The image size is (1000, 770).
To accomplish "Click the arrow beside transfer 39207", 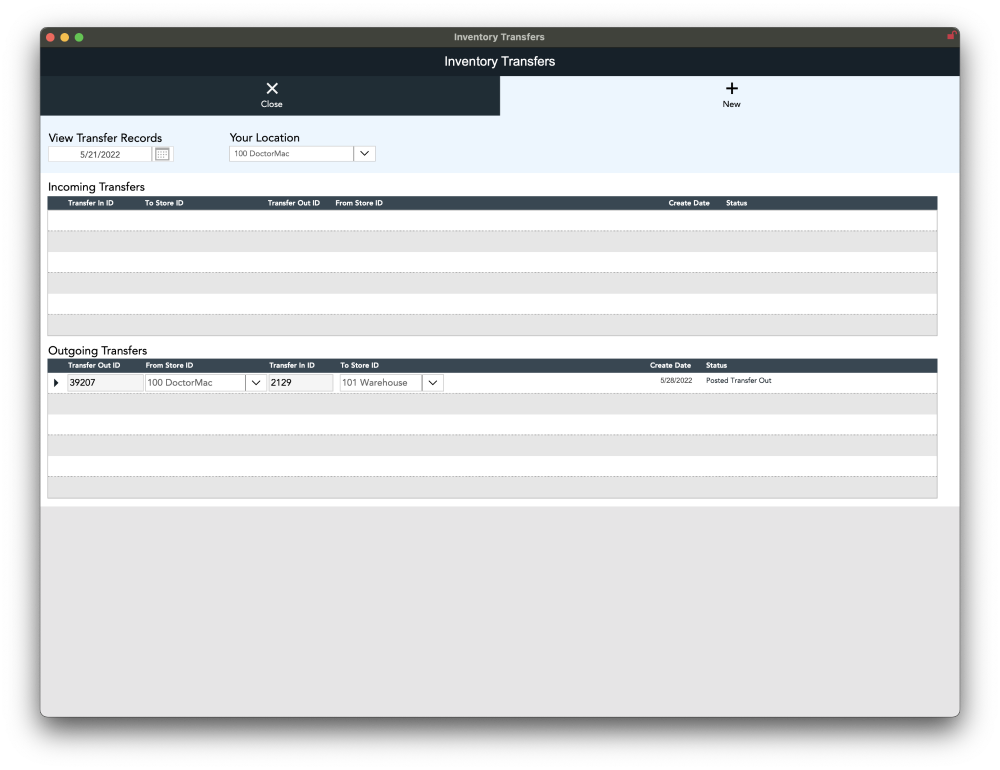I will (56, 383).
